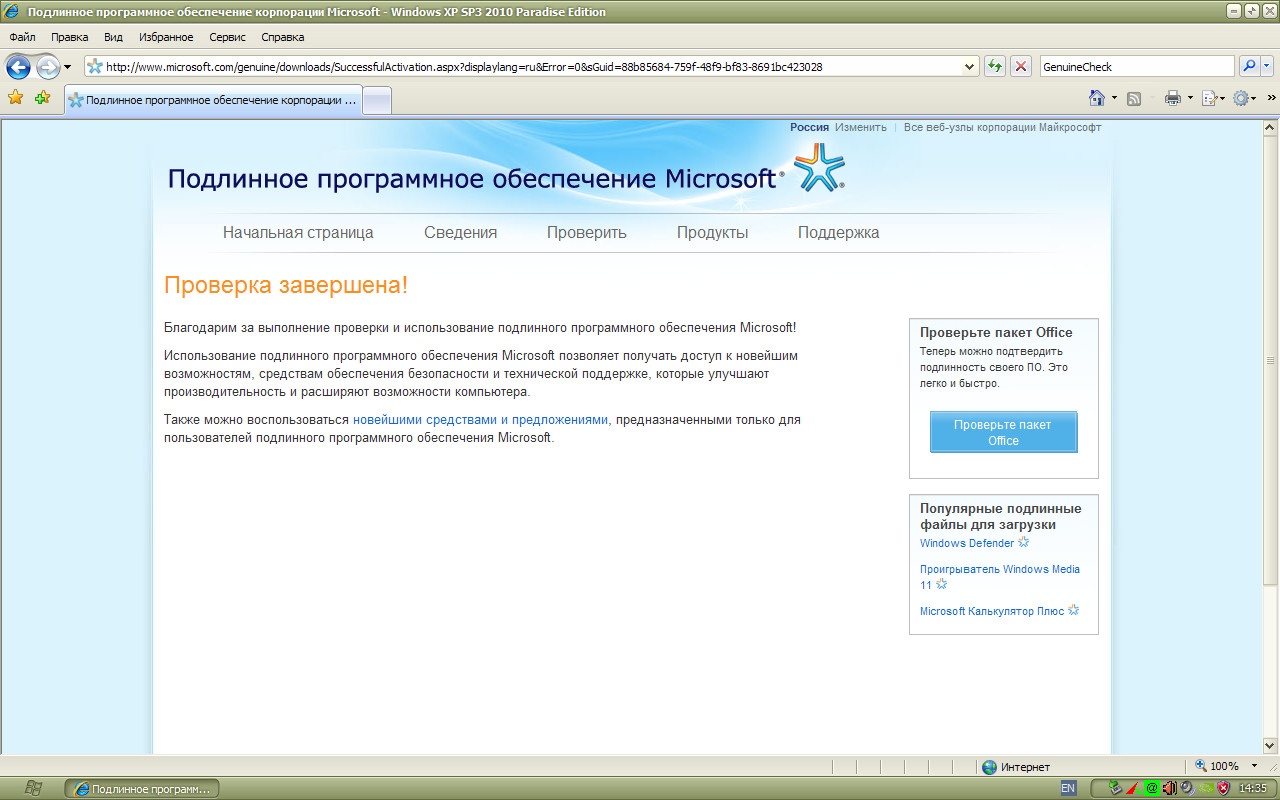
Task: Open the Page menu icon
Action: 1211,98
